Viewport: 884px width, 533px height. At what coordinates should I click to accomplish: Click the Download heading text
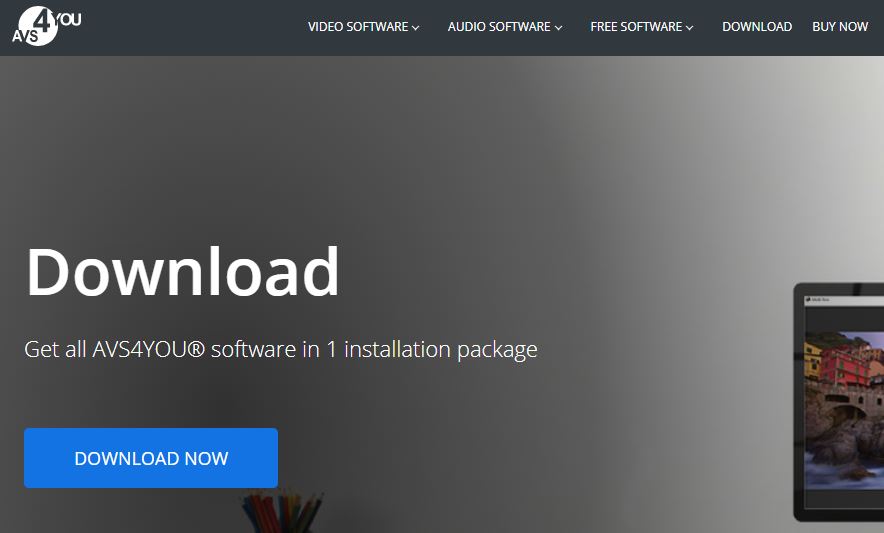click(x=183, y=272)
